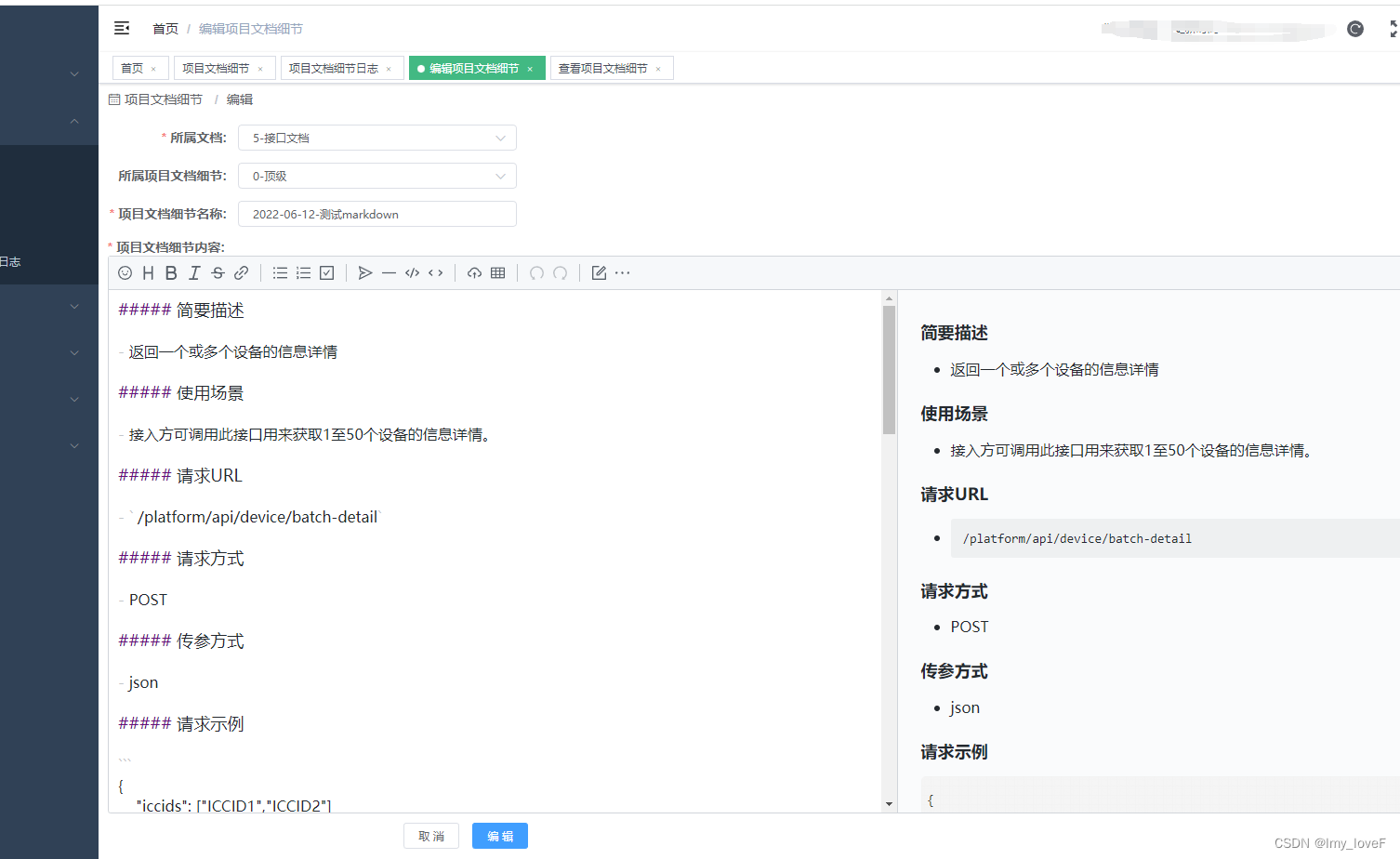Viewport: 1400px width, 859px height.
Task: Toggle the checklist formatting option
Action: (x=326, y=272)
